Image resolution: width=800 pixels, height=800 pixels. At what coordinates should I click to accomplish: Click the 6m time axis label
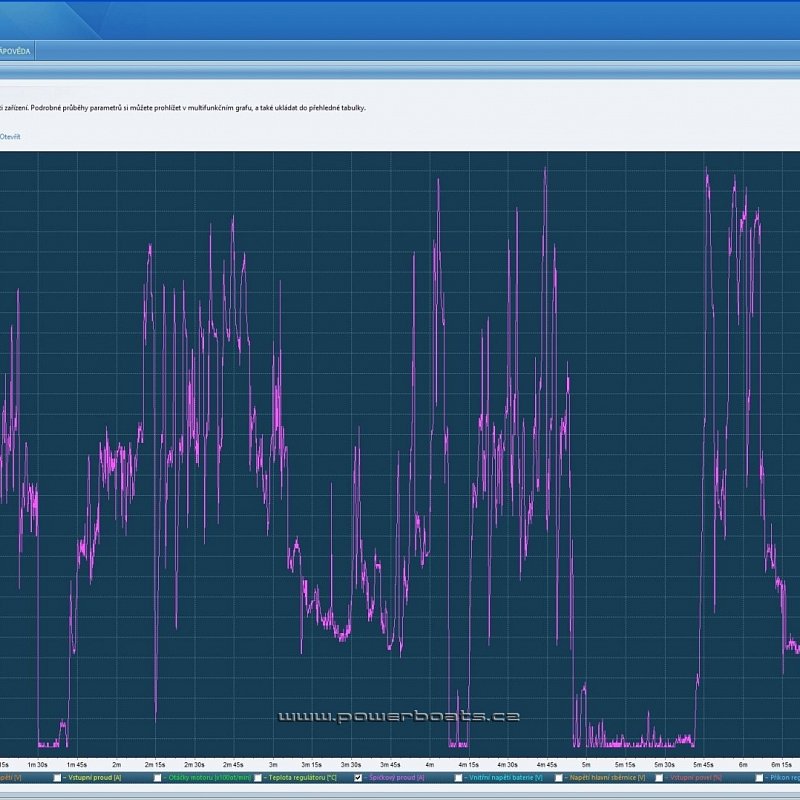pos(743,763)
